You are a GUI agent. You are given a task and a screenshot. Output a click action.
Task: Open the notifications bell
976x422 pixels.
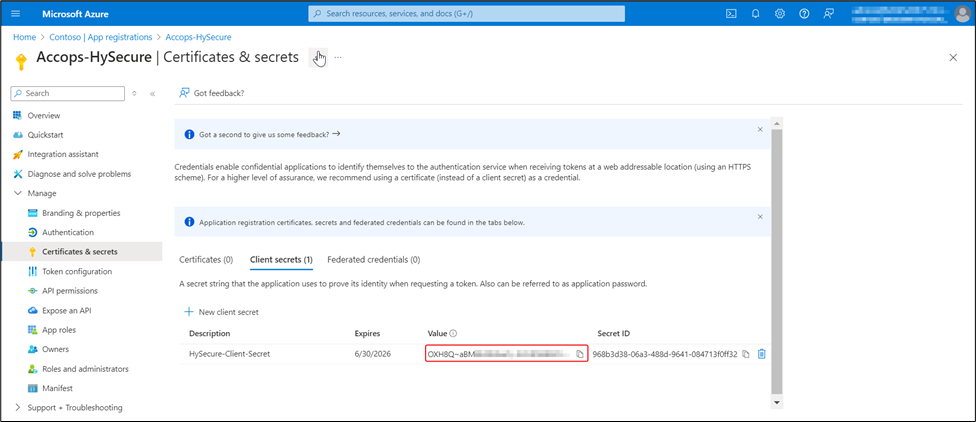tap(755, 14)
